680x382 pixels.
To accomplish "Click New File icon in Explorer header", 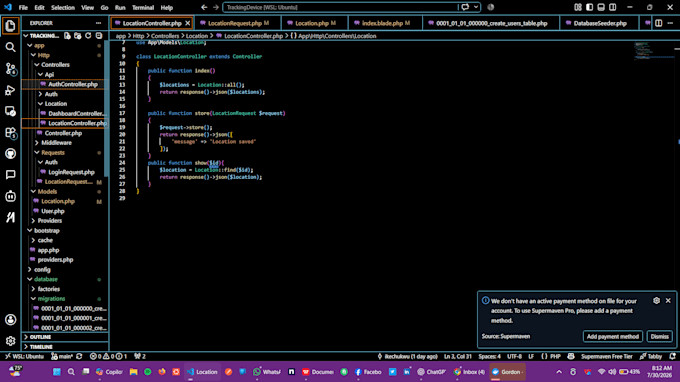I will pos(67,36).
